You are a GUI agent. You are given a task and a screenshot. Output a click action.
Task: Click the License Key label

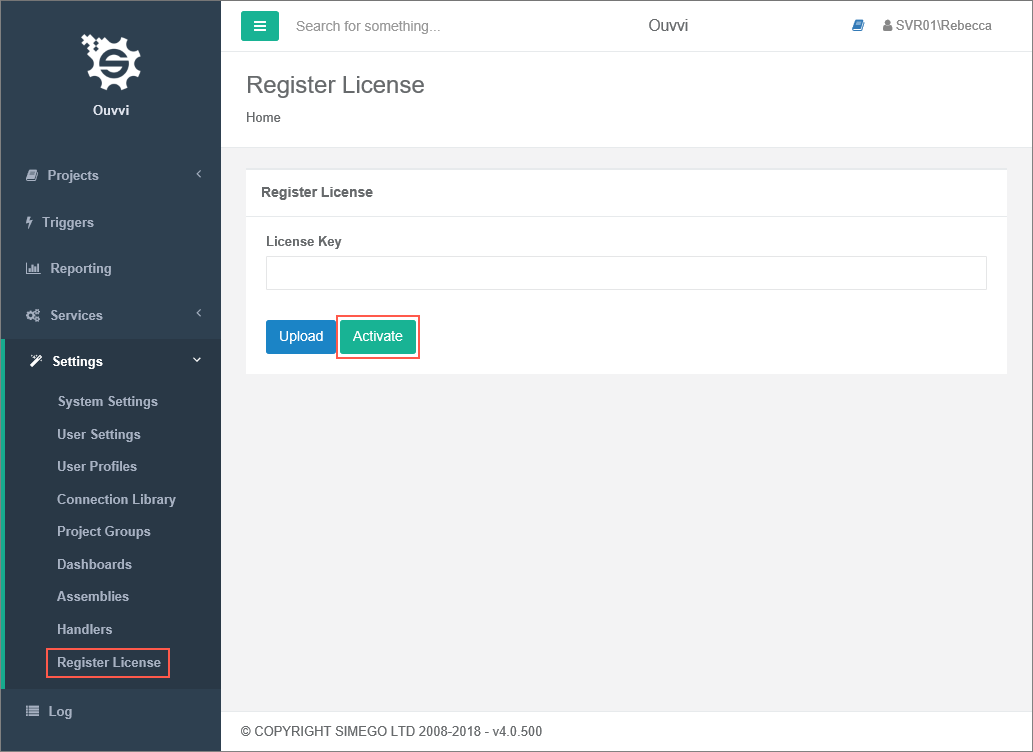304,241
